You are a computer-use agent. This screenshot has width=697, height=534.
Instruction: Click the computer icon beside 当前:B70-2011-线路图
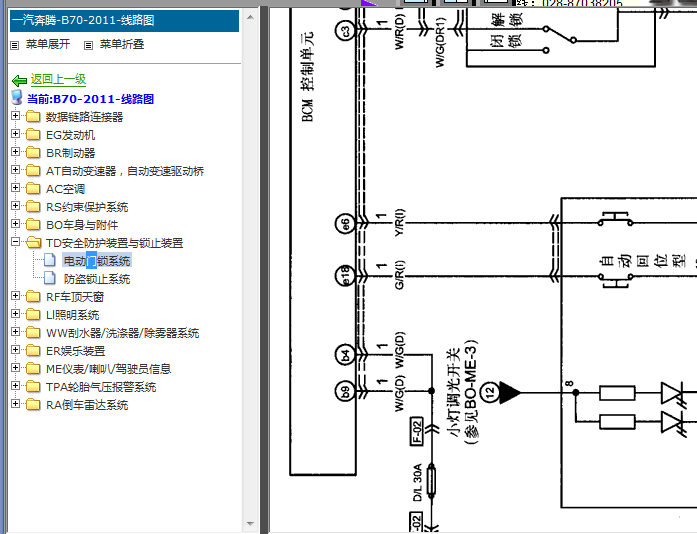(17, 97)
